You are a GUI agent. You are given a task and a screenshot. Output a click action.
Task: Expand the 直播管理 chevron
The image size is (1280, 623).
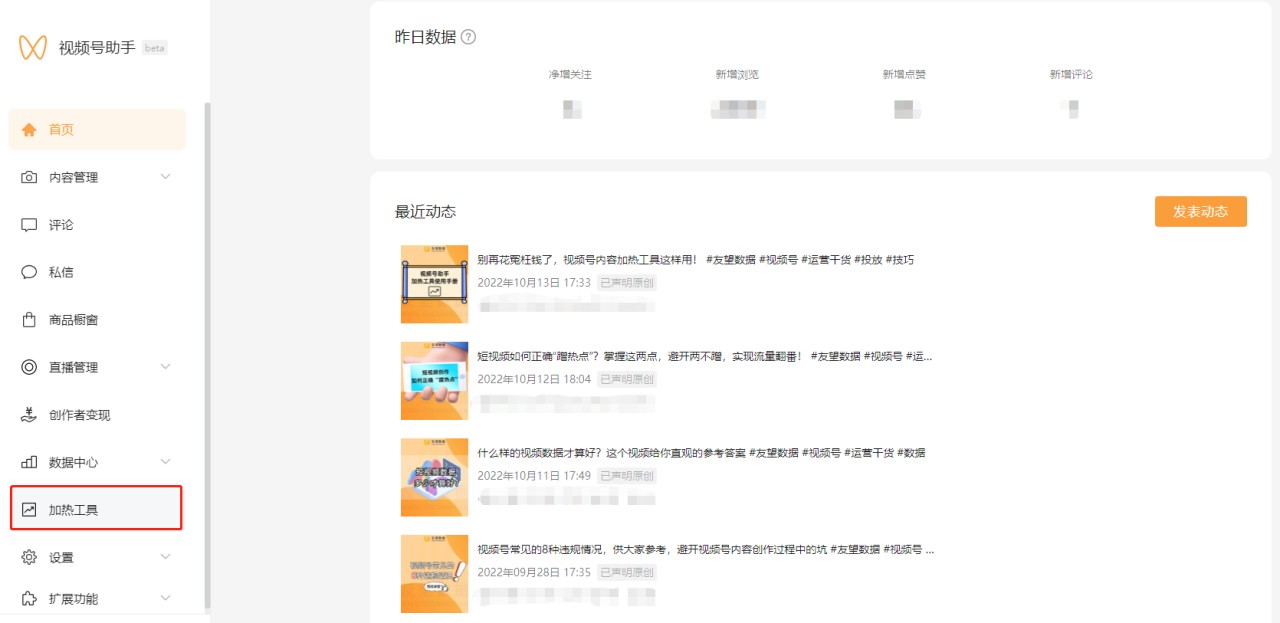[166, 367]
